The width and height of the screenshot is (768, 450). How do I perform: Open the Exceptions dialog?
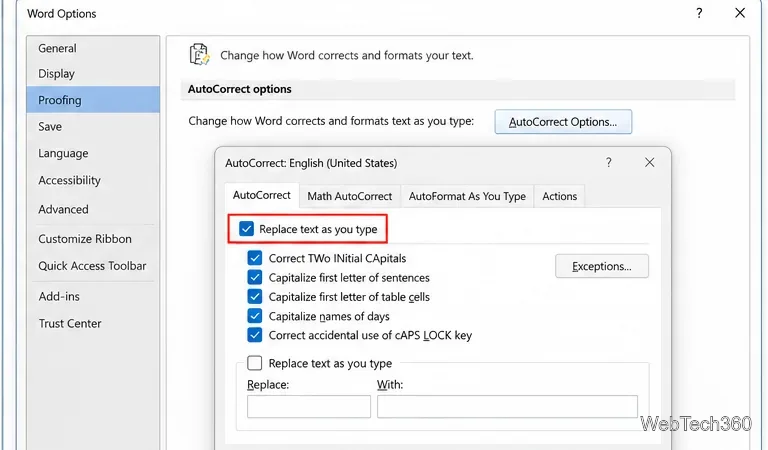tap(601, 266)
